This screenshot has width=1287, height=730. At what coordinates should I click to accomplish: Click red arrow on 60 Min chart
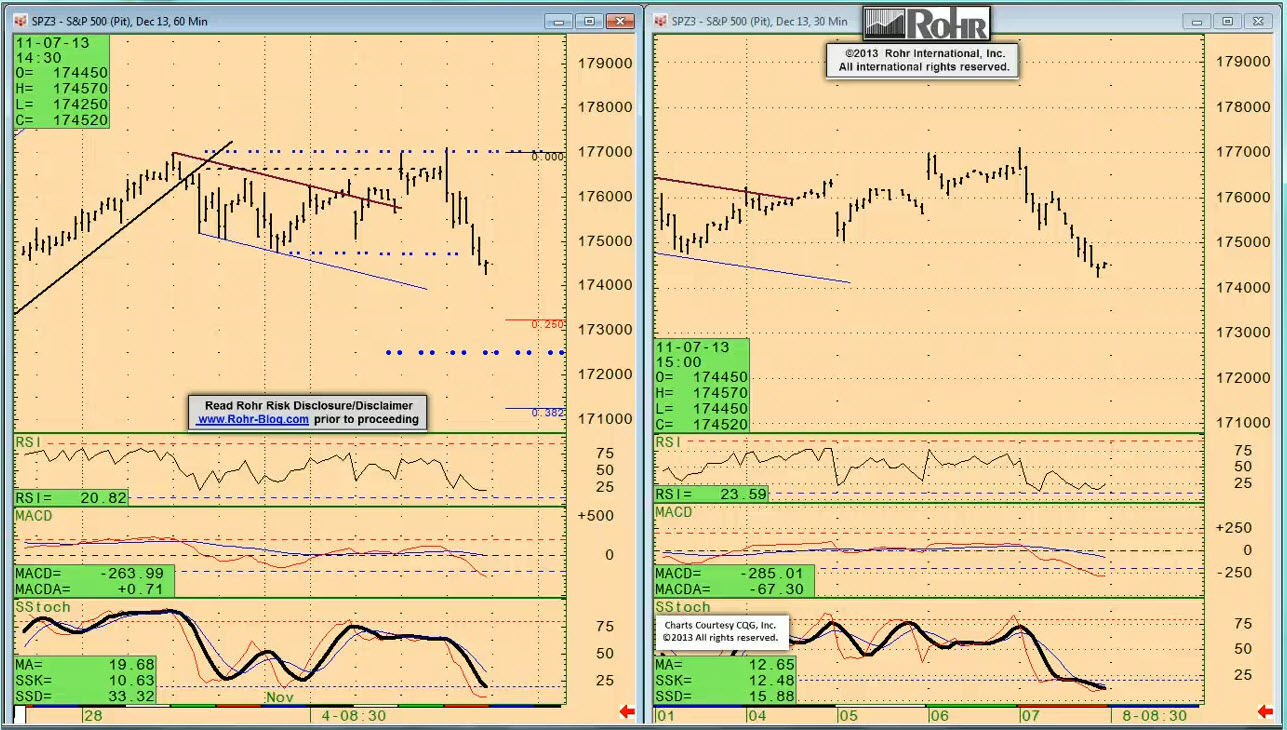pyautogui.click(x=627, y=712)
